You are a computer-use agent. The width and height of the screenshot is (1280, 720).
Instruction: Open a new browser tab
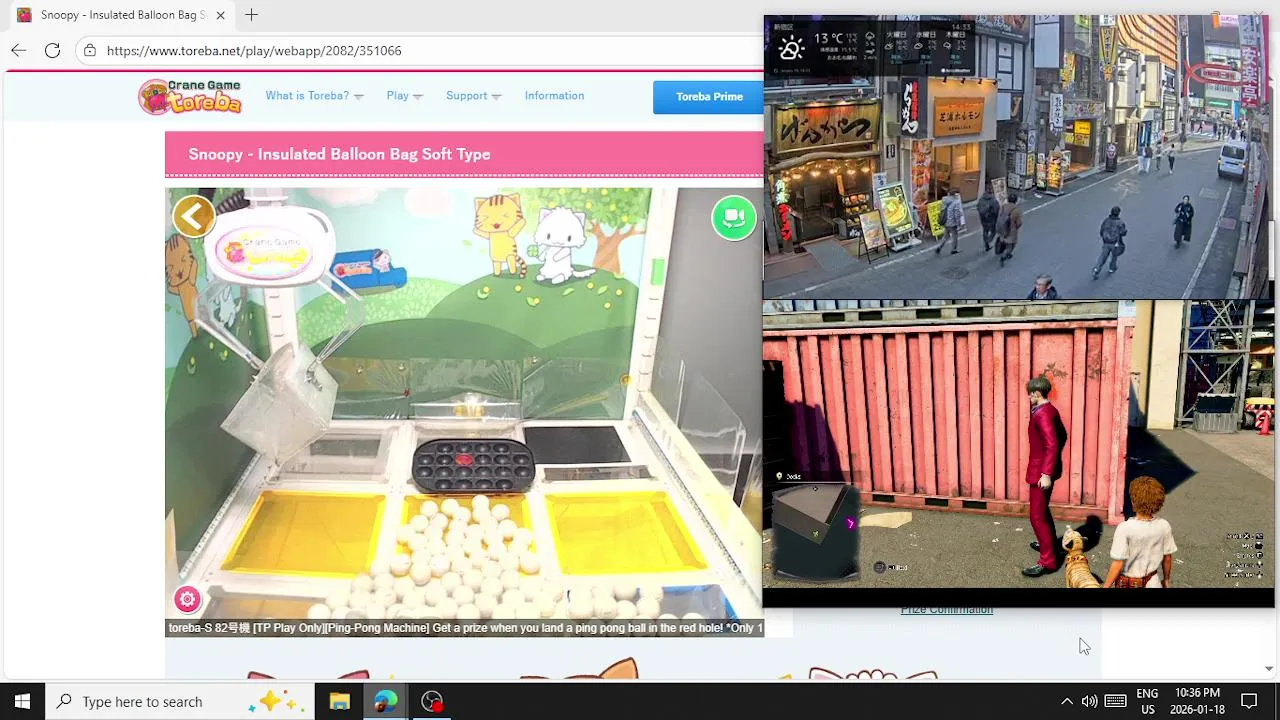[251, 15]
